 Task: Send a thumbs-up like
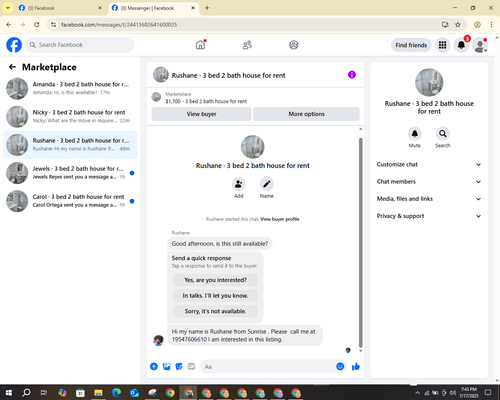[x=356, y=367]
